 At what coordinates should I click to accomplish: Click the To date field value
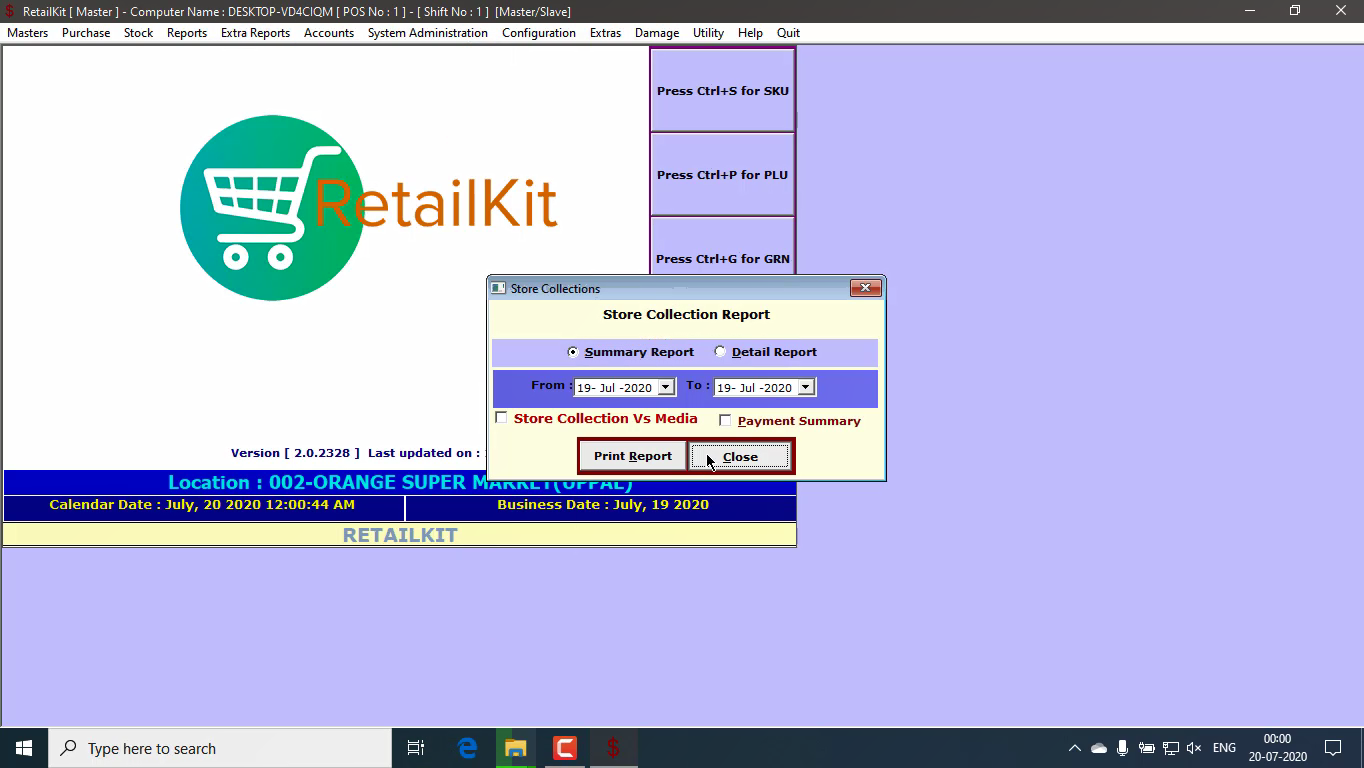point(755,387)
